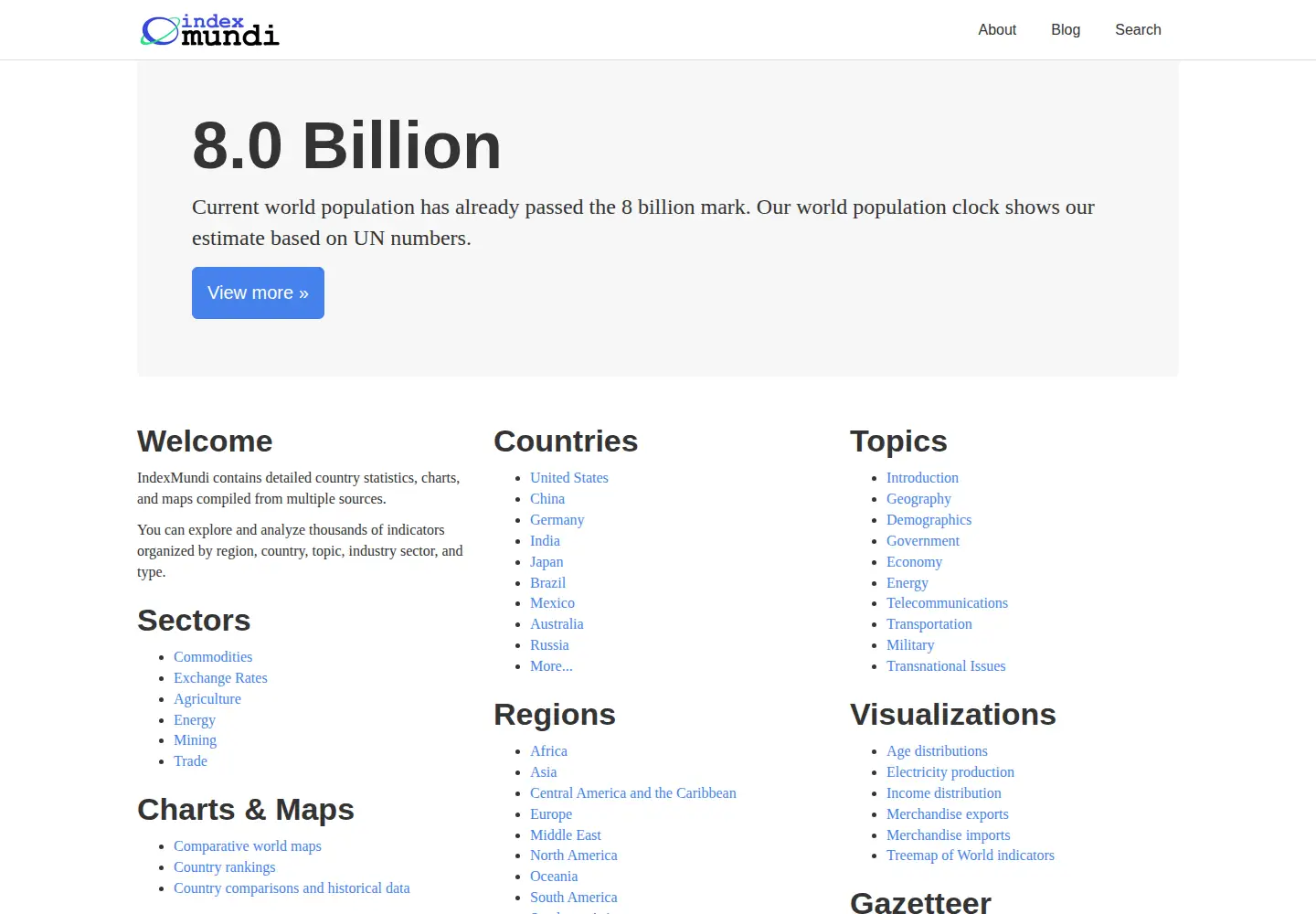Image resolution: width=1316 pixels, height=914 pixels.
Task: Open the Demographics topic
Action: pos(929,520)
